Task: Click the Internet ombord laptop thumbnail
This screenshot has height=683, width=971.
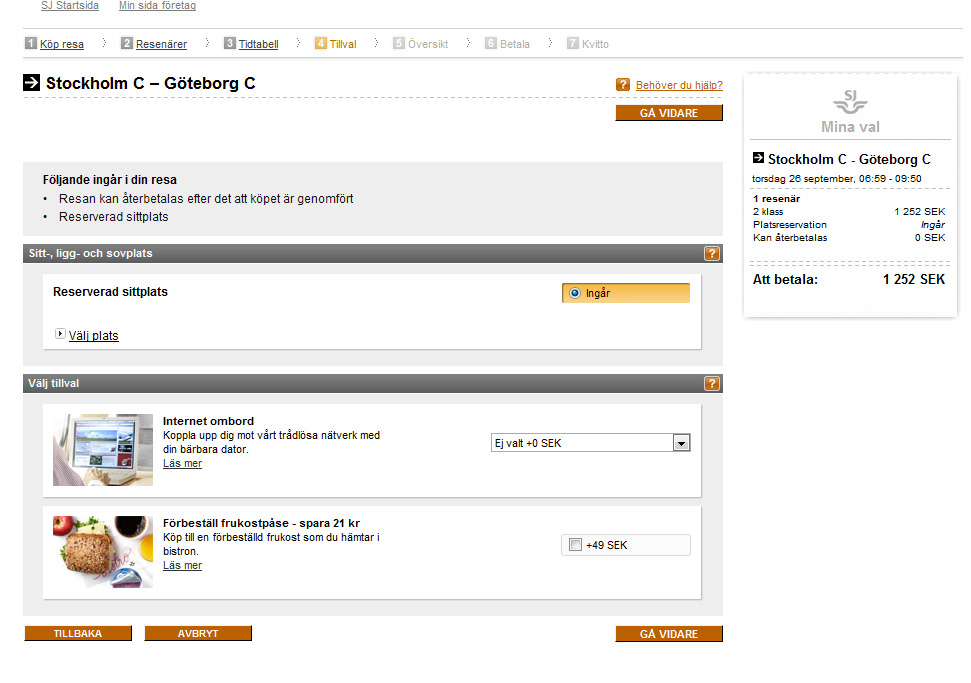Action: pyautogui.click(x=103, y=450)
